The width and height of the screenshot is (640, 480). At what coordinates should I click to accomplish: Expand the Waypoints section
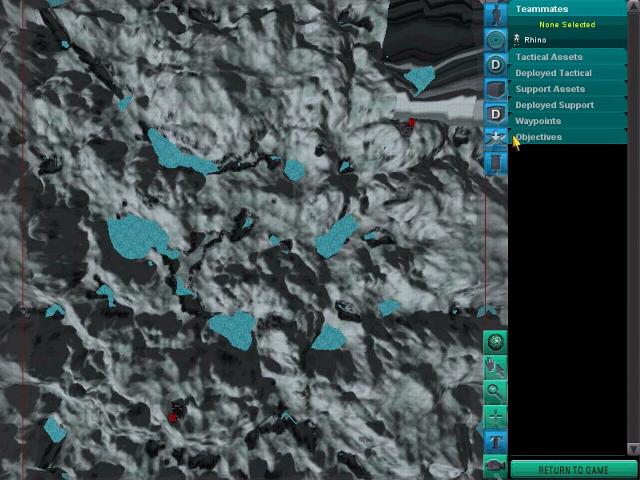pos(568,121)
